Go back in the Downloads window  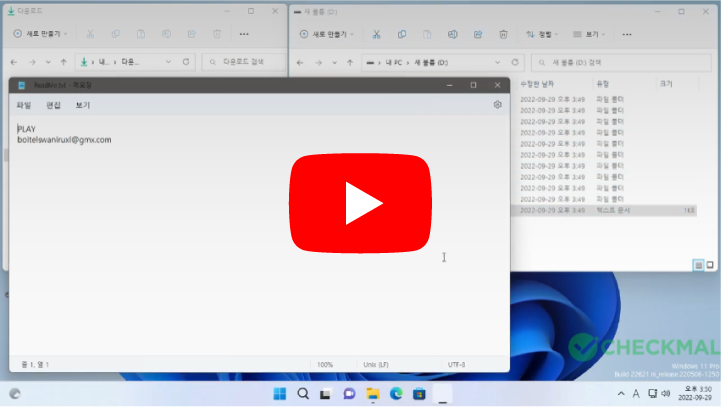(x=14, y=62)
